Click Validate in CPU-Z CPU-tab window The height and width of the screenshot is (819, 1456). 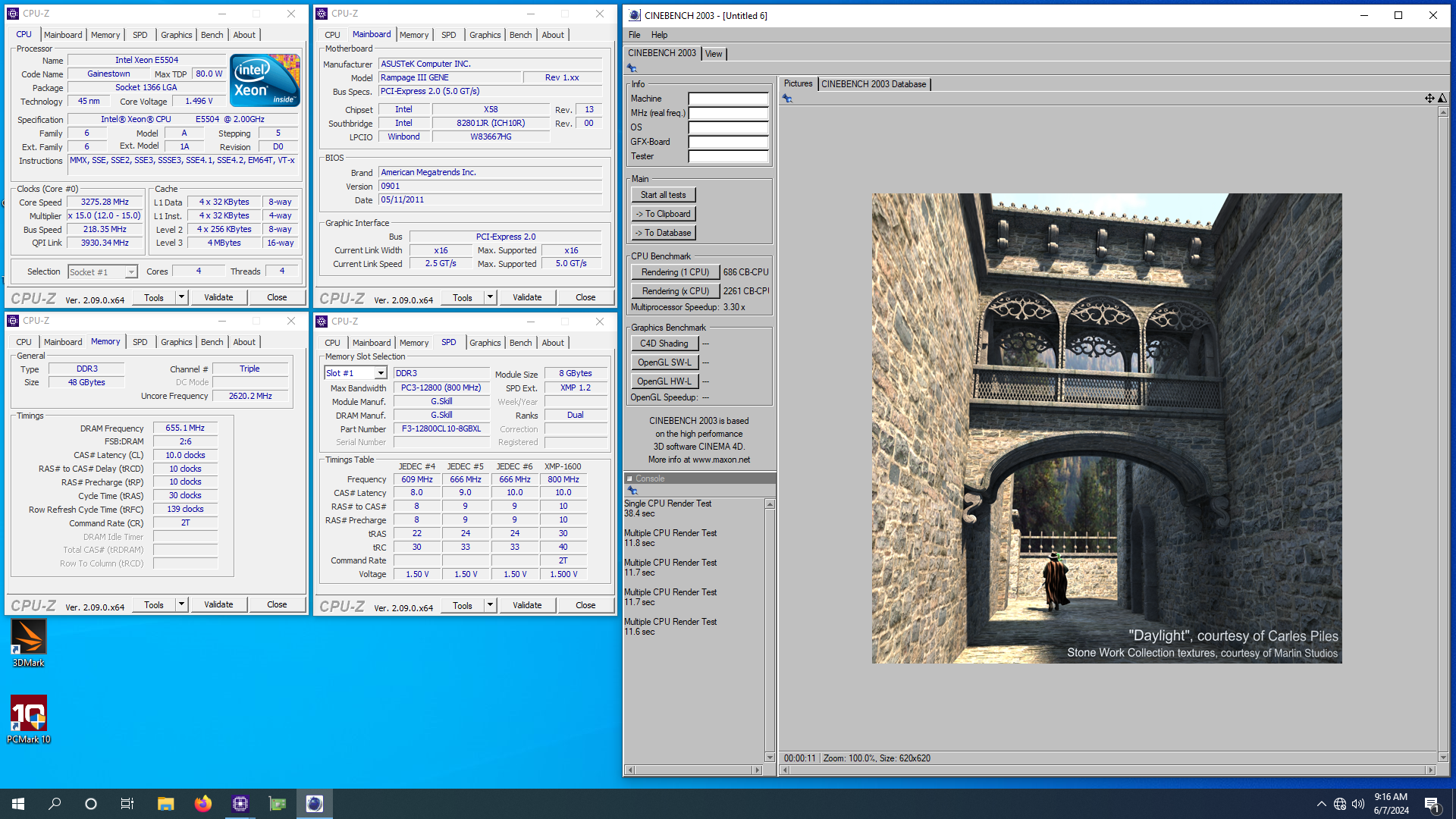pos(218,297)
